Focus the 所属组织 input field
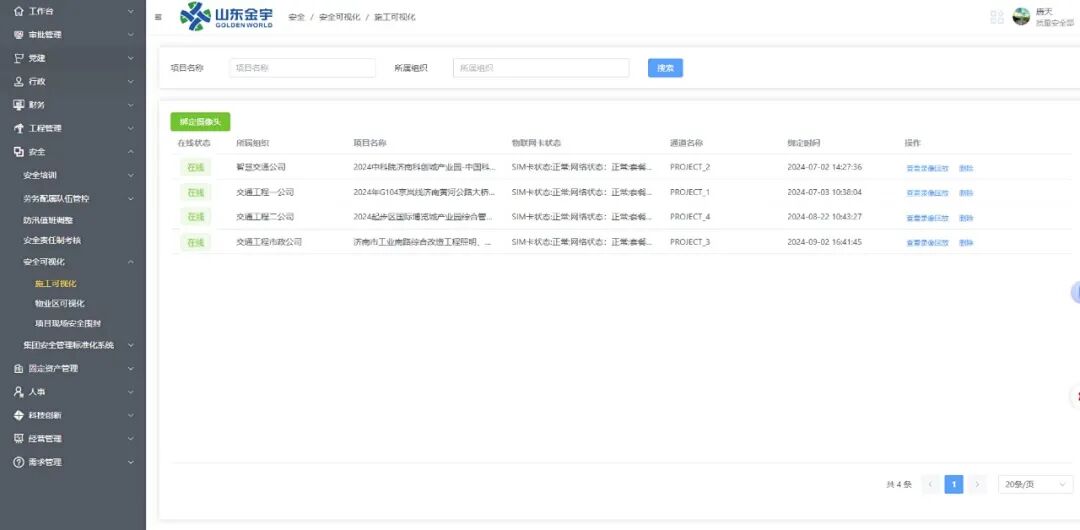Image resolution: width=1080 pixels, height=530 pixels. coord(541,68)
